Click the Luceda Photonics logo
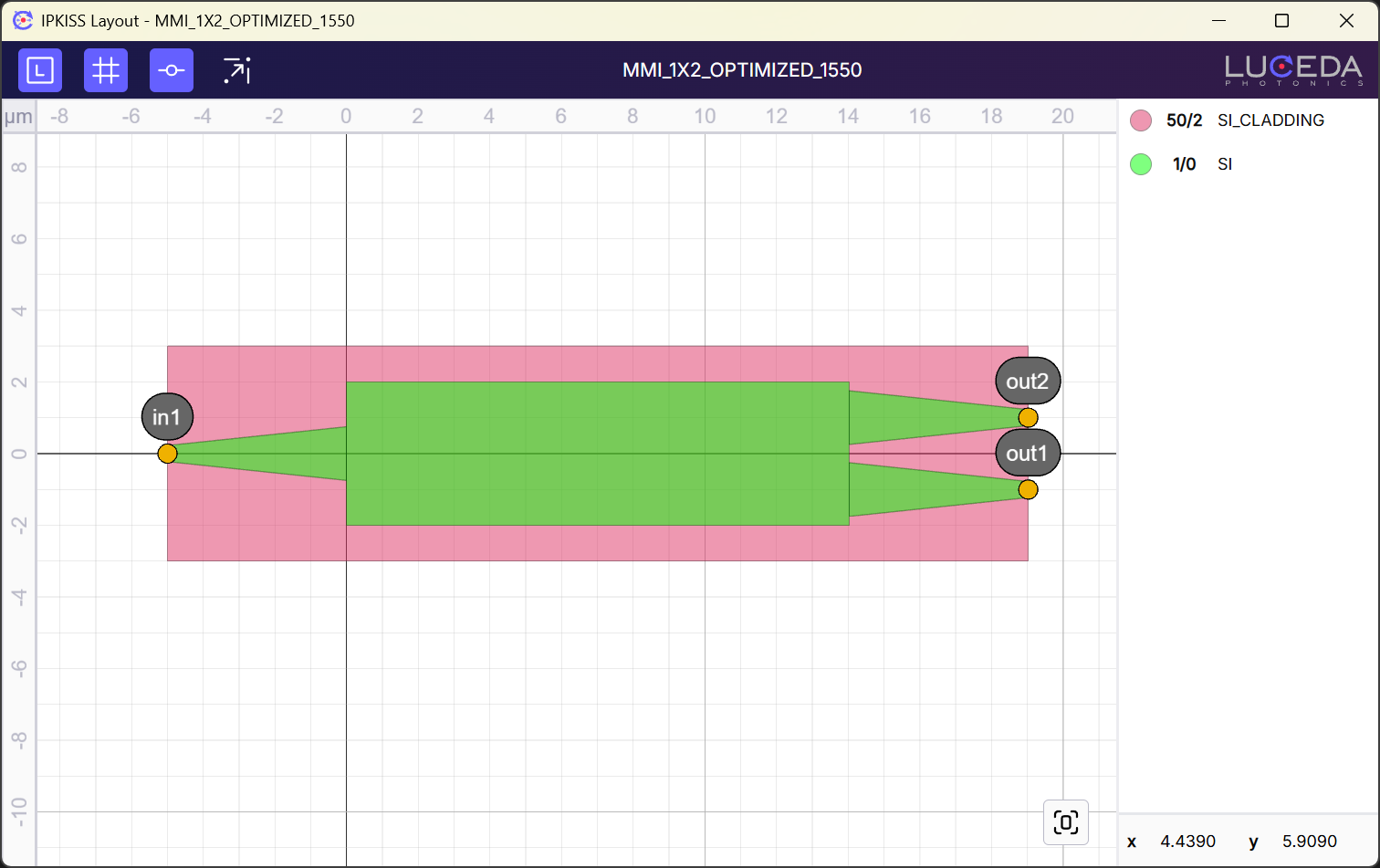Viewport: 1380px width, 868px height. pyautogui.click(x=1293, y=70)
